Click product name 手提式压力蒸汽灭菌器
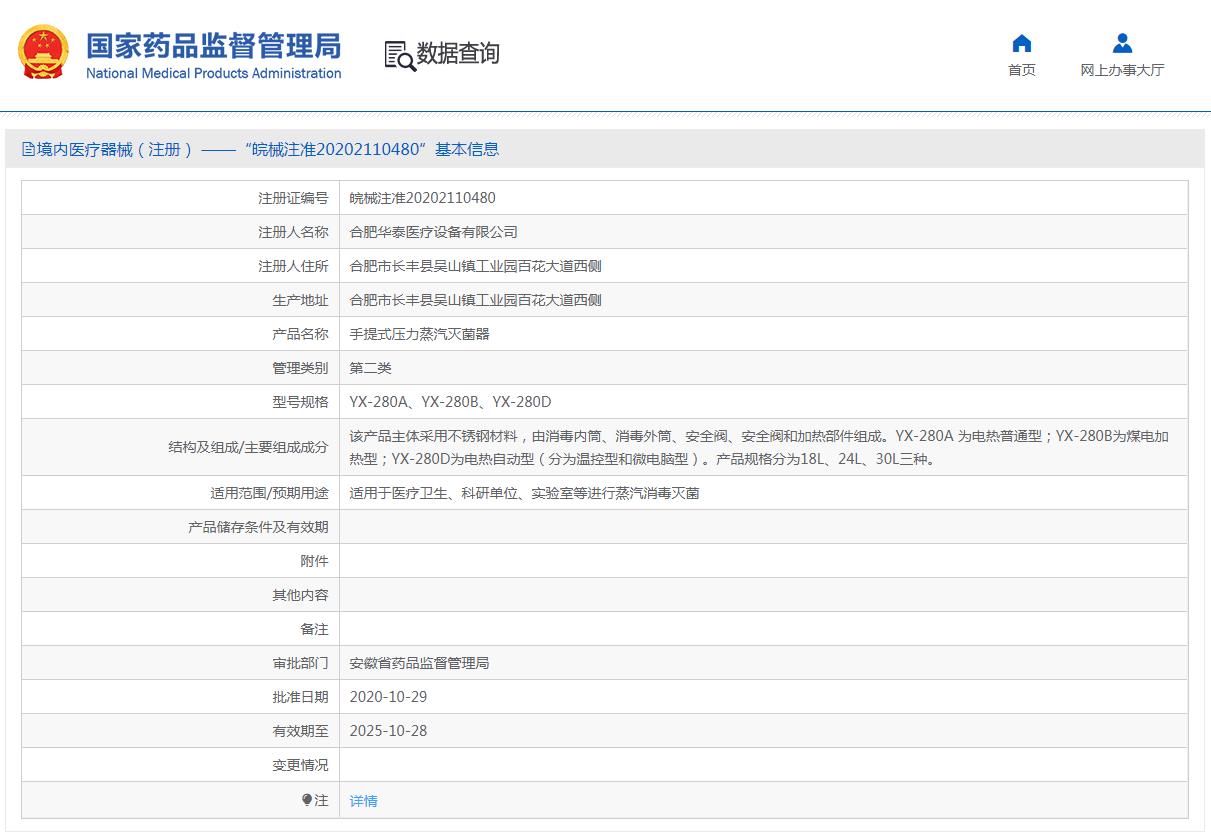 419,334
